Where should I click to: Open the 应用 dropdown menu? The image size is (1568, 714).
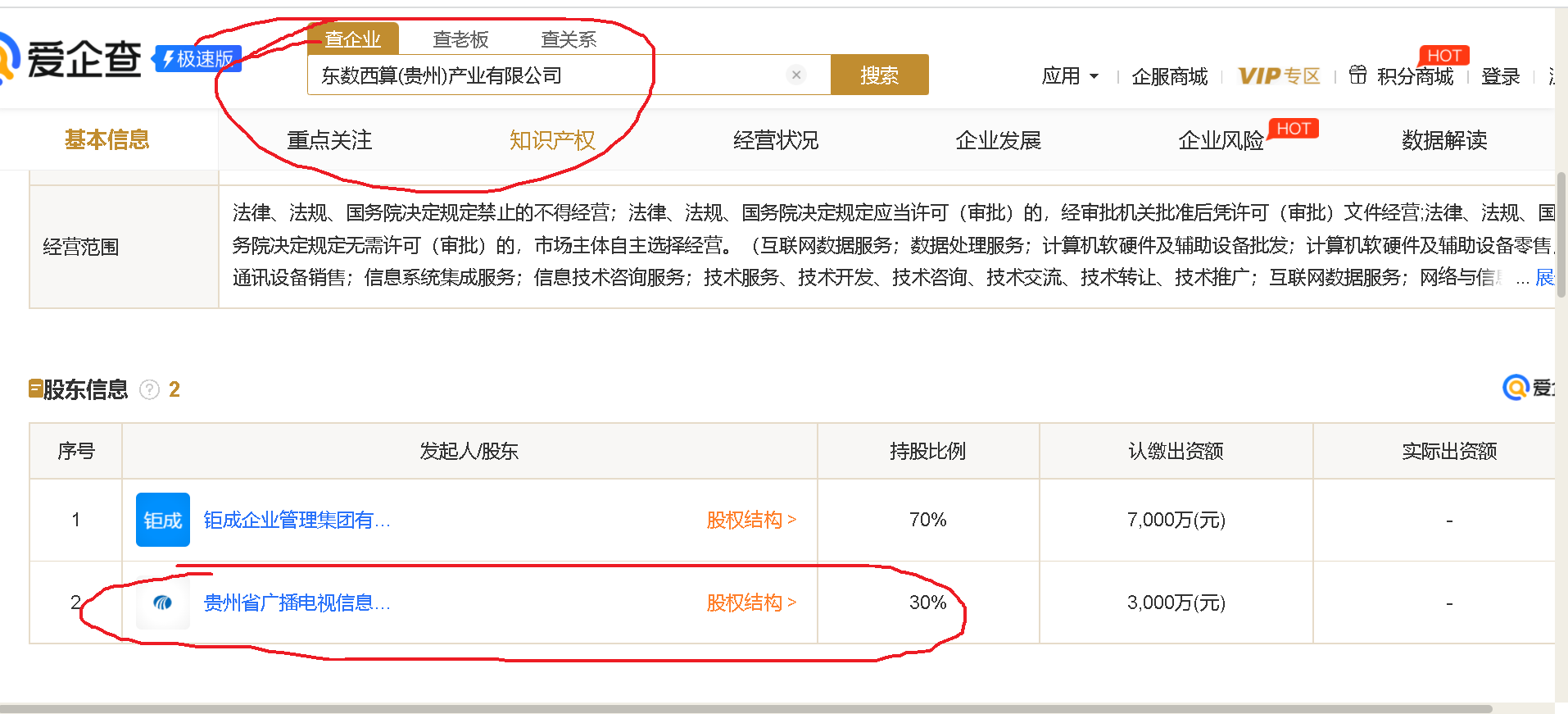pos(1070,76)
